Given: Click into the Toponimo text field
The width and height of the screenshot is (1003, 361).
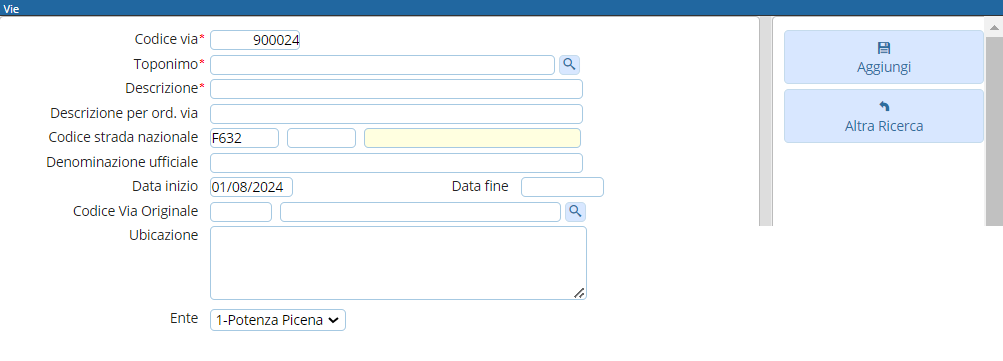Looking at the screenshot, I should [x=383, y=65].
